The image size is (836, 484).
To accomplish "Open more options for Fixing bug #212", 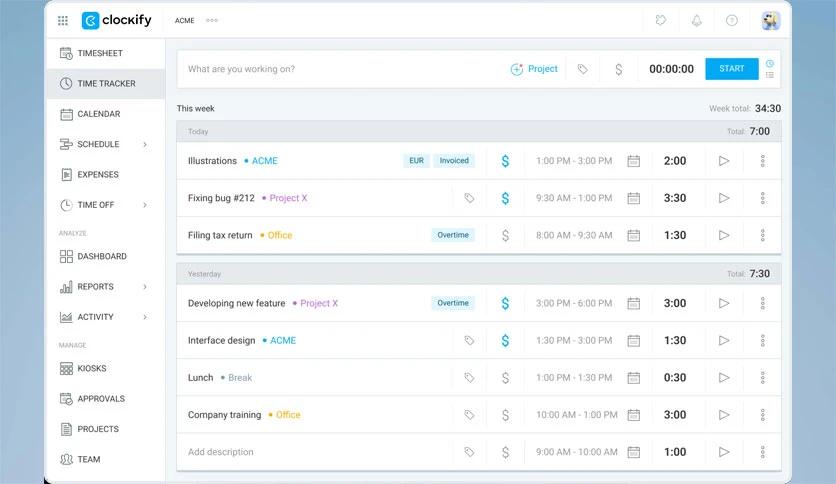I will click(762, 198).
